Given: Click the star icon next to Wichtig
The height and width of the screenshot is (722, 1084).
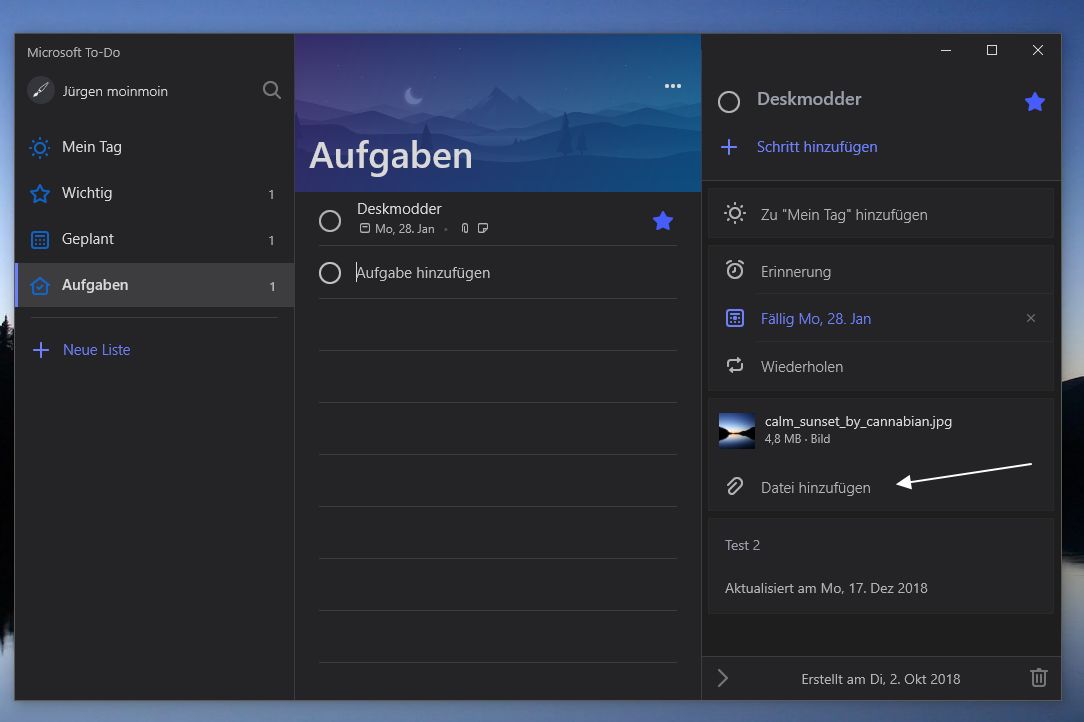Looking at the screenshot, I should 40,194.
